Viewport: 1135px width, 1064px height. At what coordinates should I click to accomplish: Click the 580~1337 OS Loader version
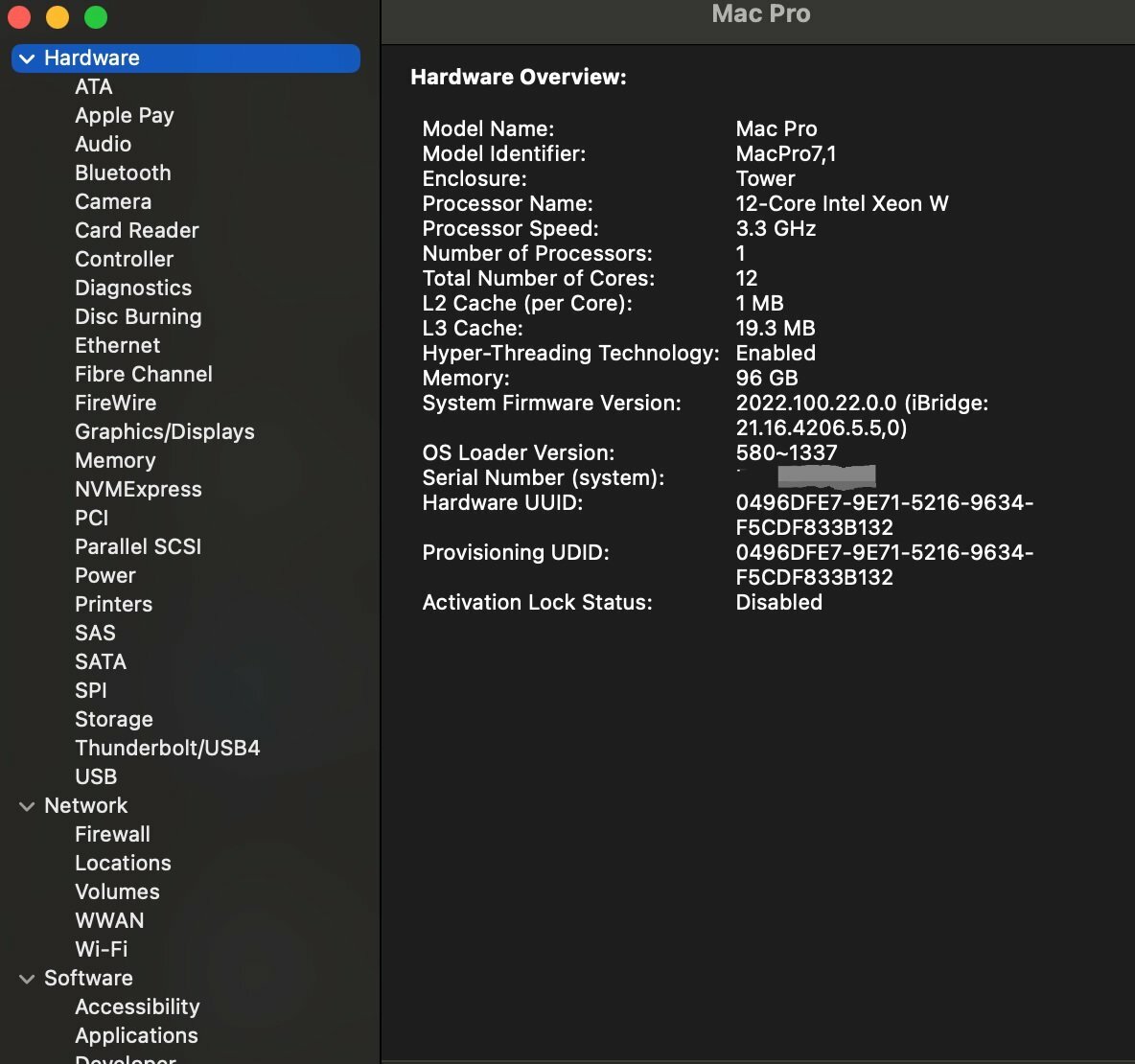[786, 453]
